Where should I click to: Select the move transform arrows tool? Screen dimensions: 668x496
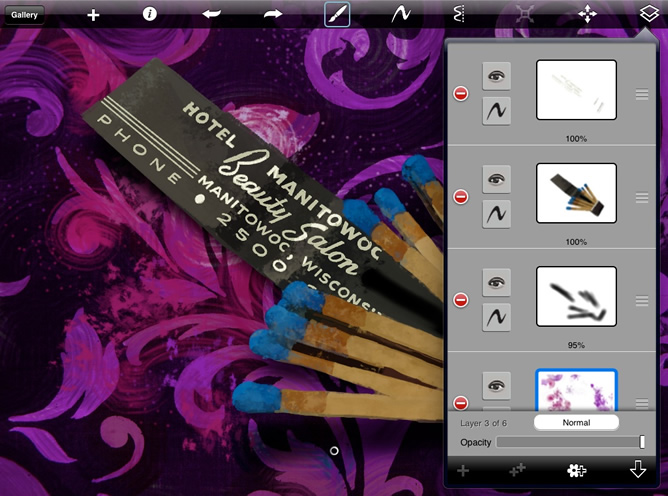(587, 14)
